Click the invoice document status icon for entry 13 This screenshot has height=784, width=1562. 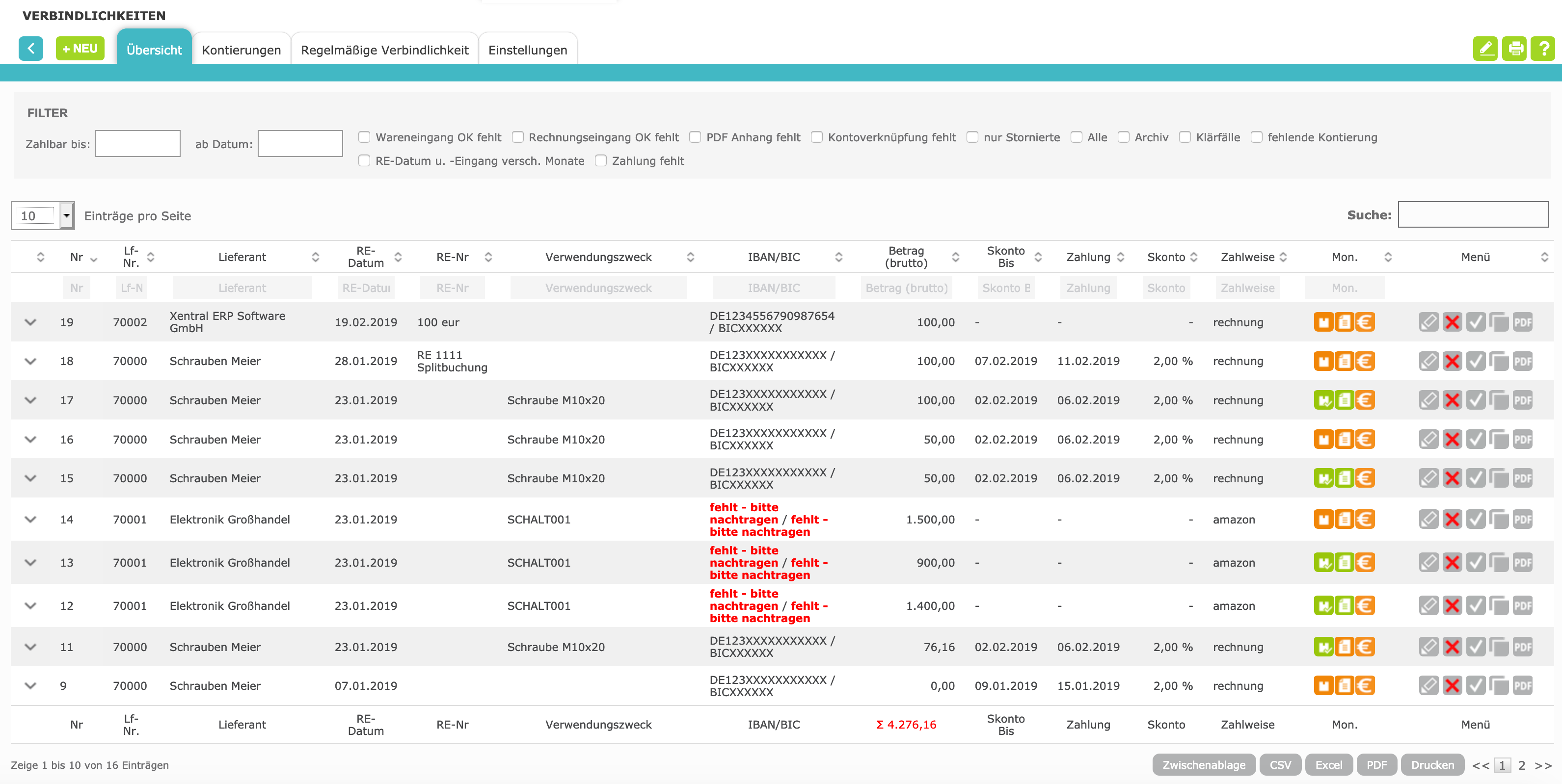(1344, 562)
